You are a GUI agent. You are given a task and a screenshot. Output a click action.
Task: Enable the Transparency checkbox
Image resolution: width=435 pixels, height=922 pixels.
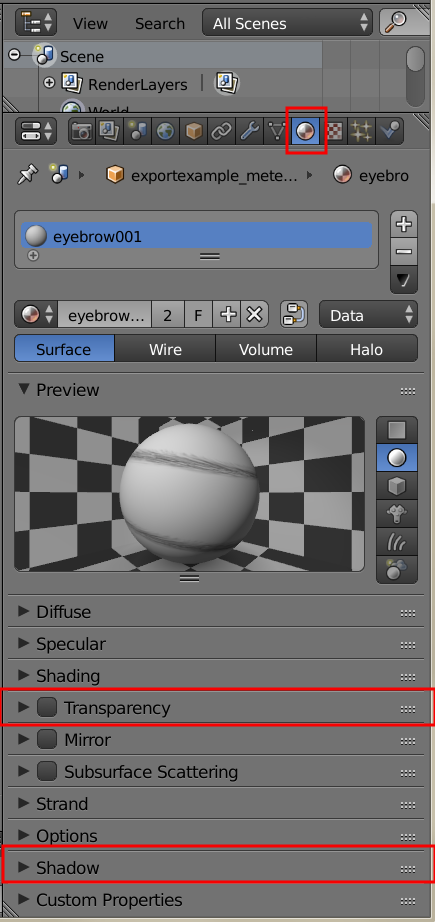click(47, 707)
